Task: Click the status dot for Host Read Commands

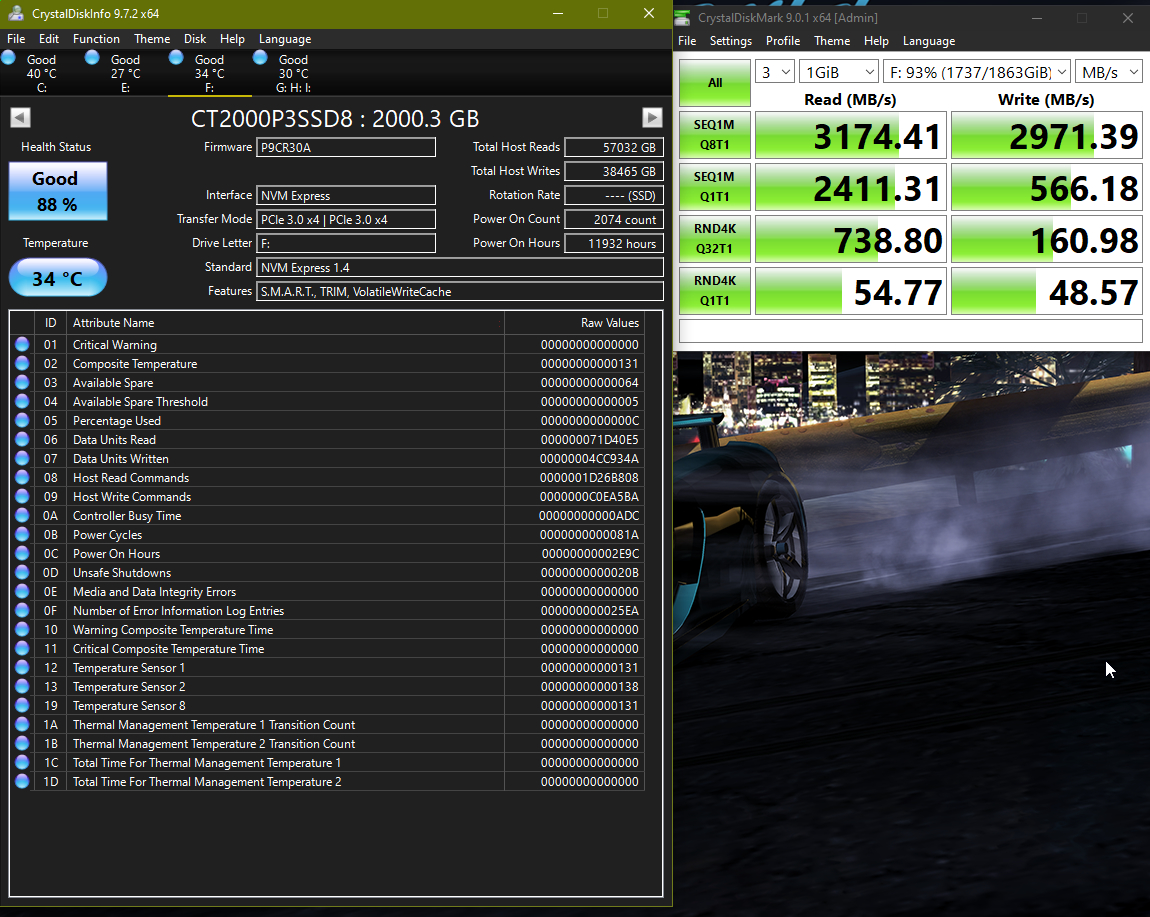Action: 22,478
